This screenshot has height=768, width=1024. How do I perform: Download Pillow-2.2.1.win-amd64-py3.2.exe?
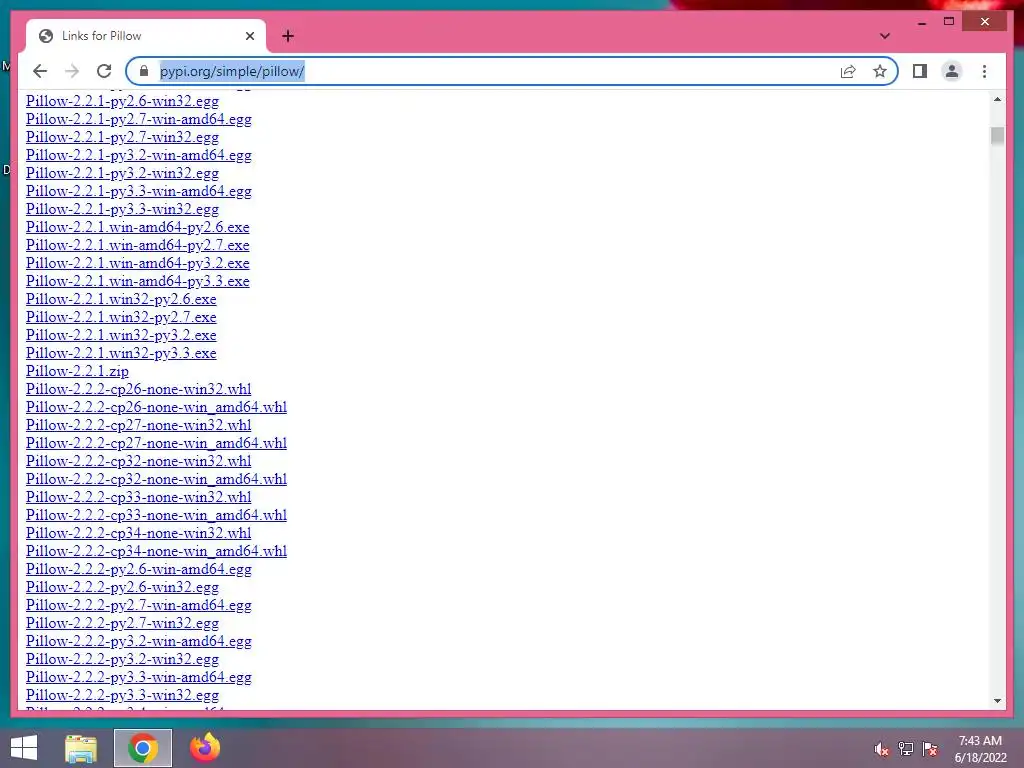[138, 263]
